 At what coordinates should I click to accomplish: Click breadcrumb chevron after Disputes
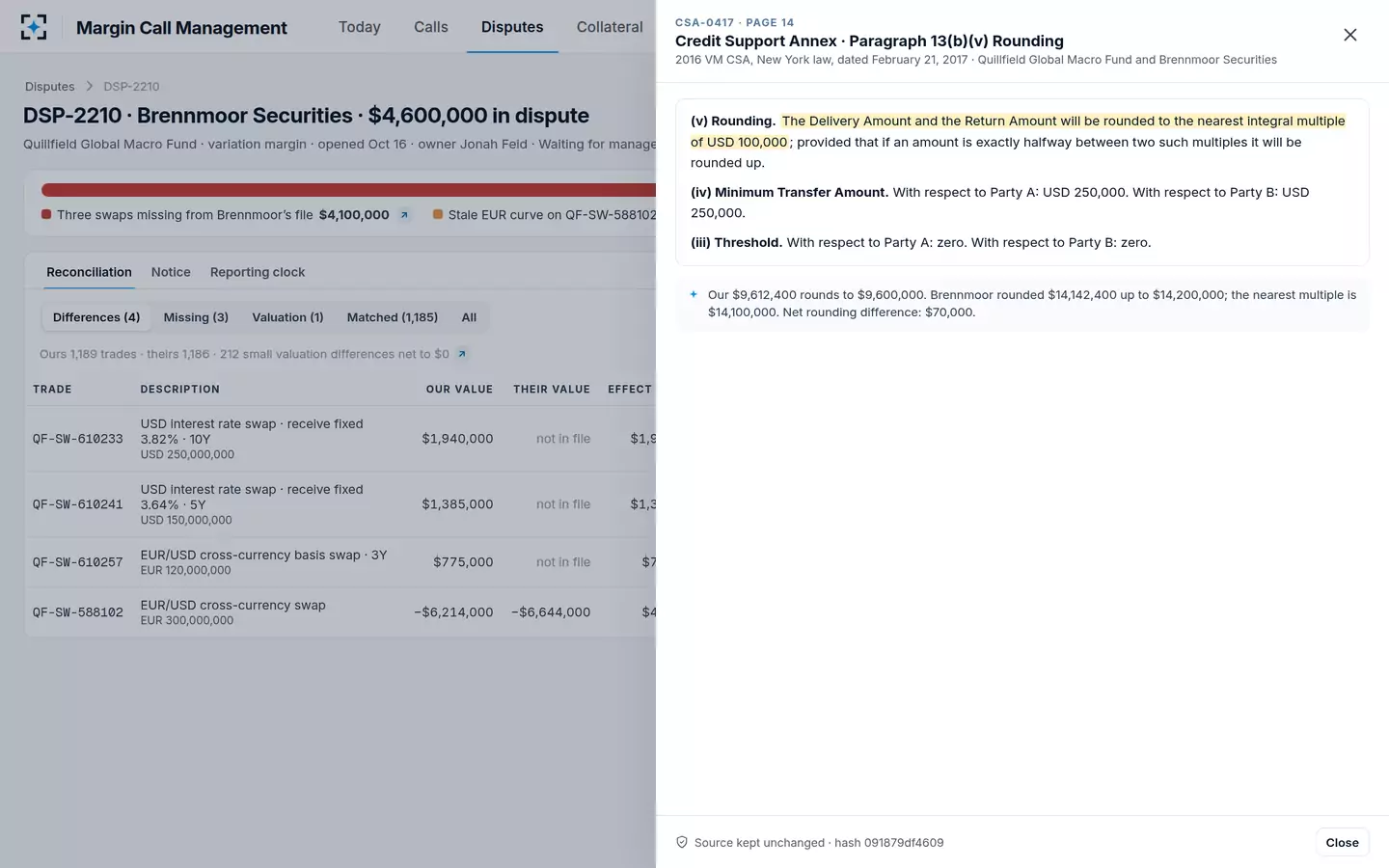89,86
